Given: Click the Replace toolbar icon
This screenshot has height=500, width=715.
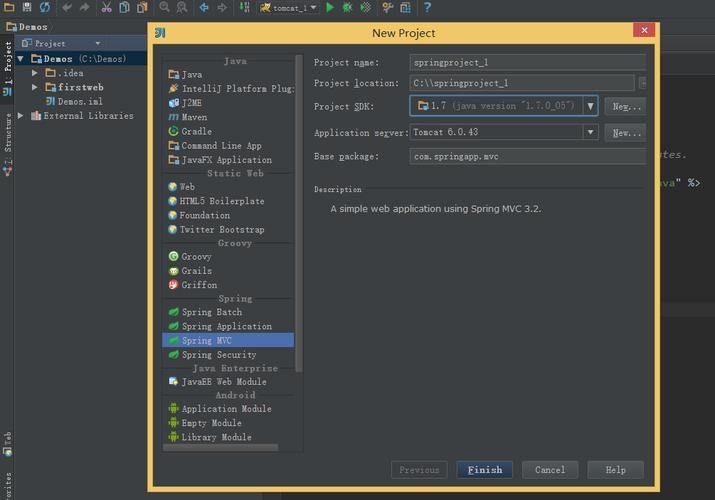Looking at the screenshot, I should click(x=182, y=7).
